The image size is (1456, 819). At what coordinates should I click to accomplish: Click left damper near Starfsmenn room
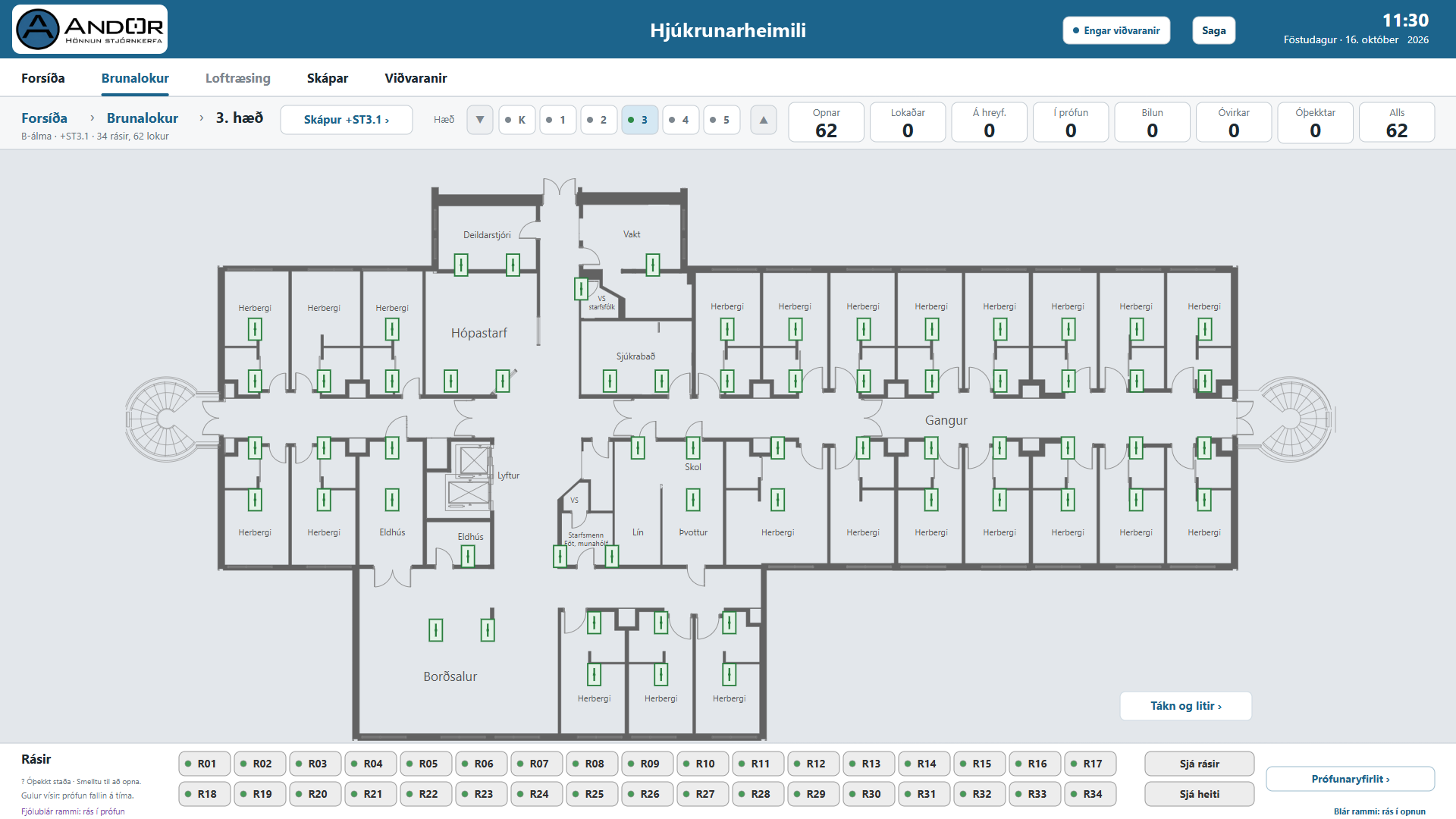pos(560,557)
